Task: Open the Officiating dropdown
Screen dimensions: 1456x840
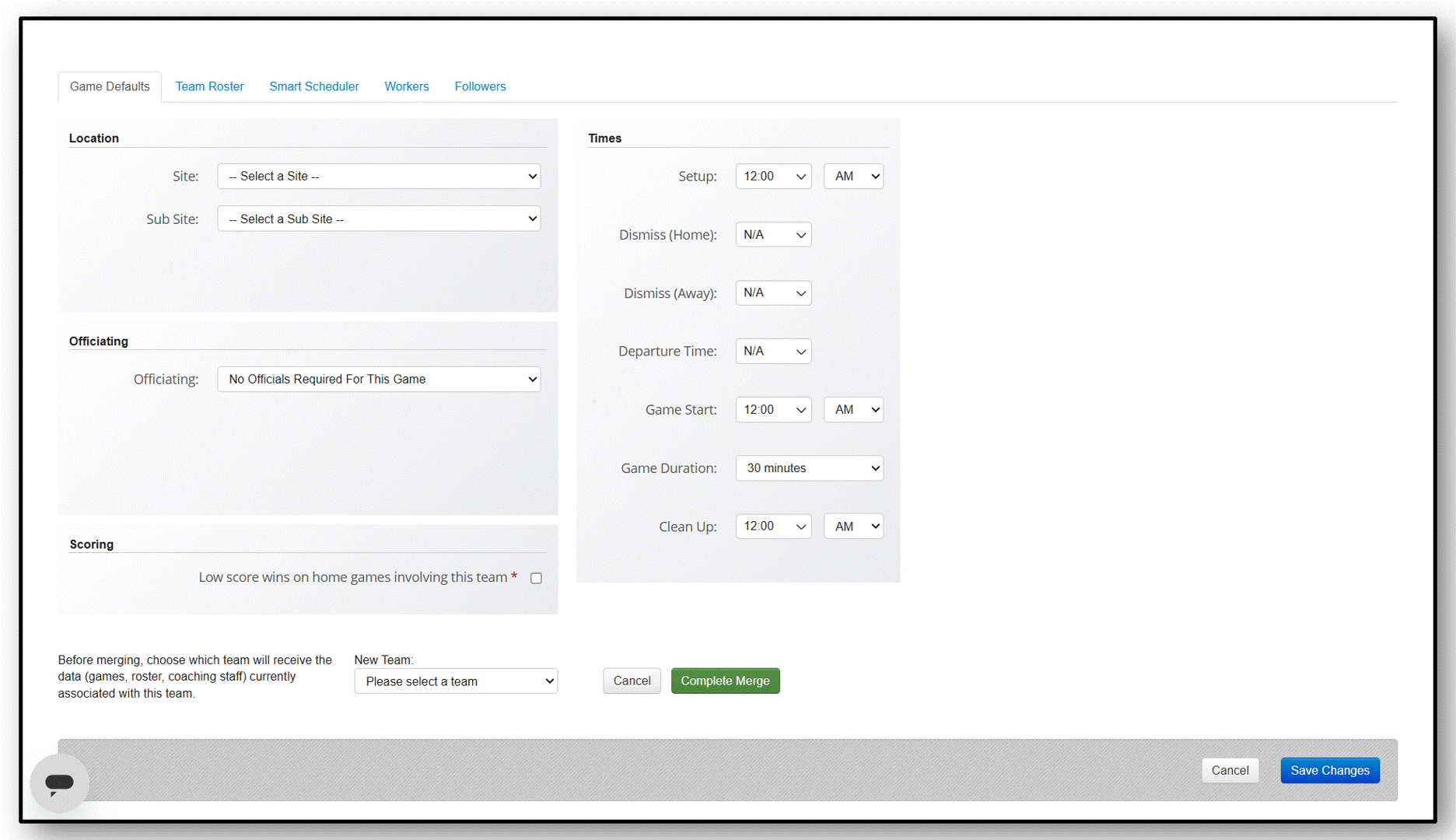Action: tap(379, 380)
